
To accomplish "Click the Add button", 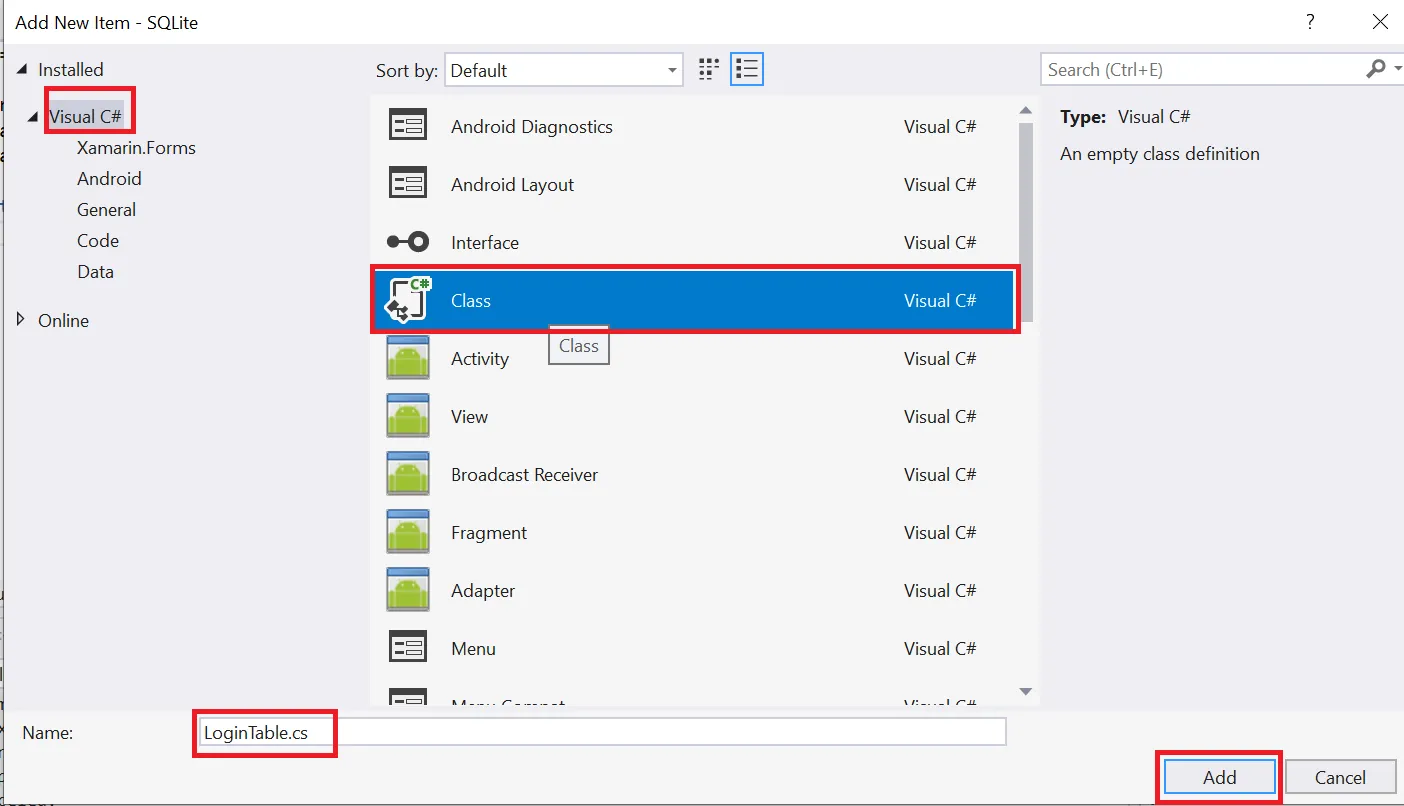I will coord(1219,777).
